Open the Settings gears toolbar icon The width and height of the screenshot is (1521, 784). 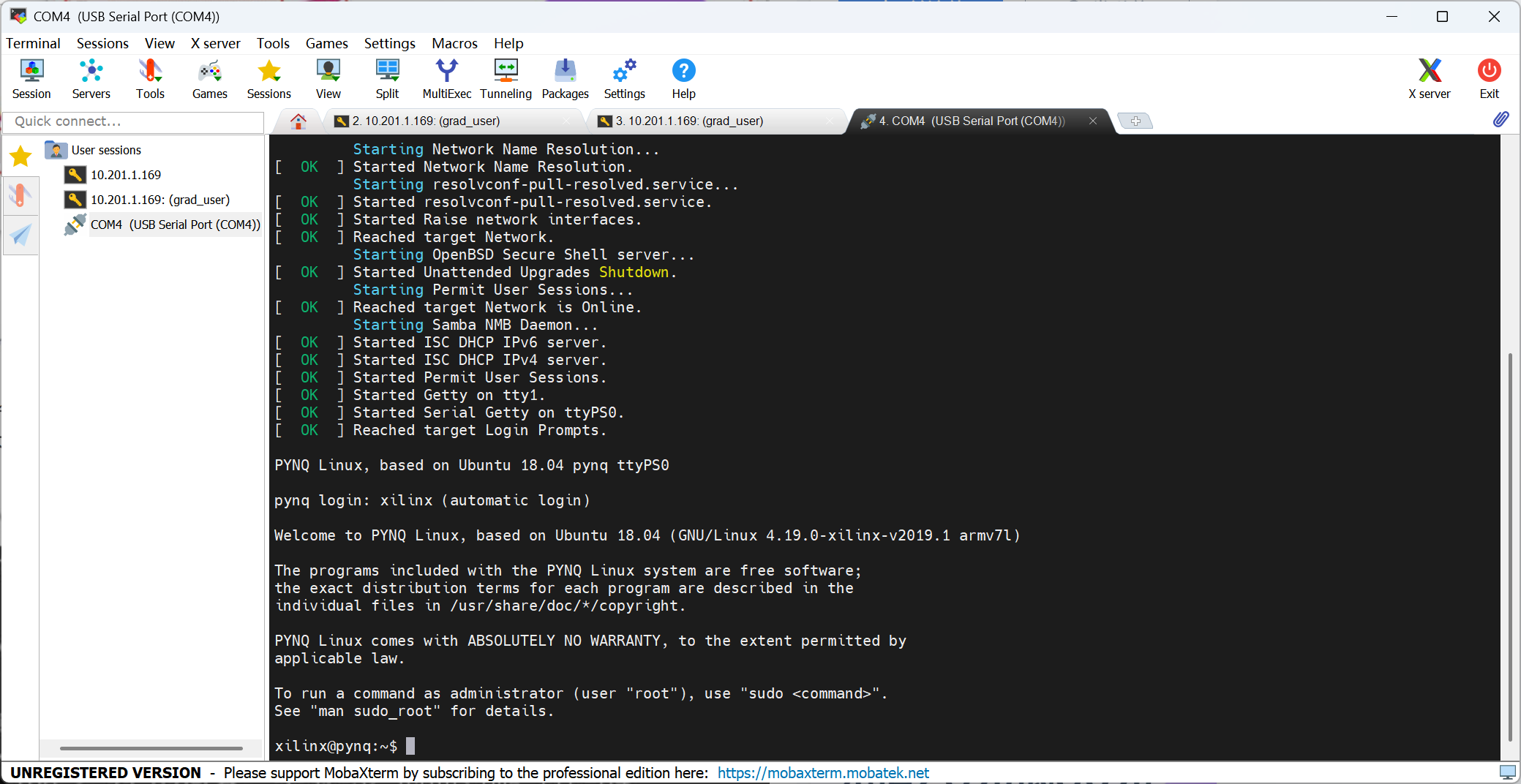pyautogui.click(x=624, y=79)
